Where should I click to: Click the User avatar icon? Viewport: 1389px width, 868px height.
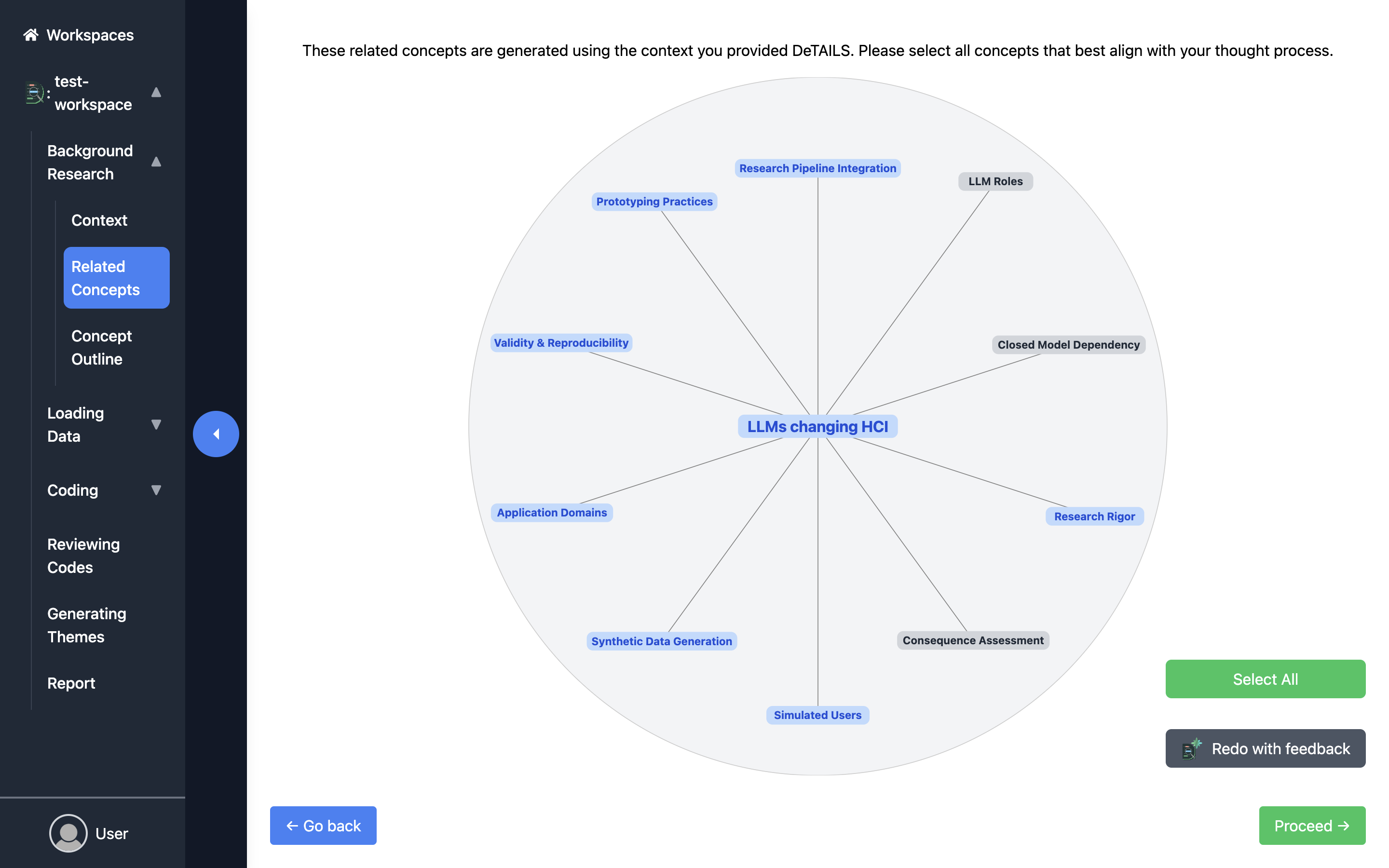68,833
